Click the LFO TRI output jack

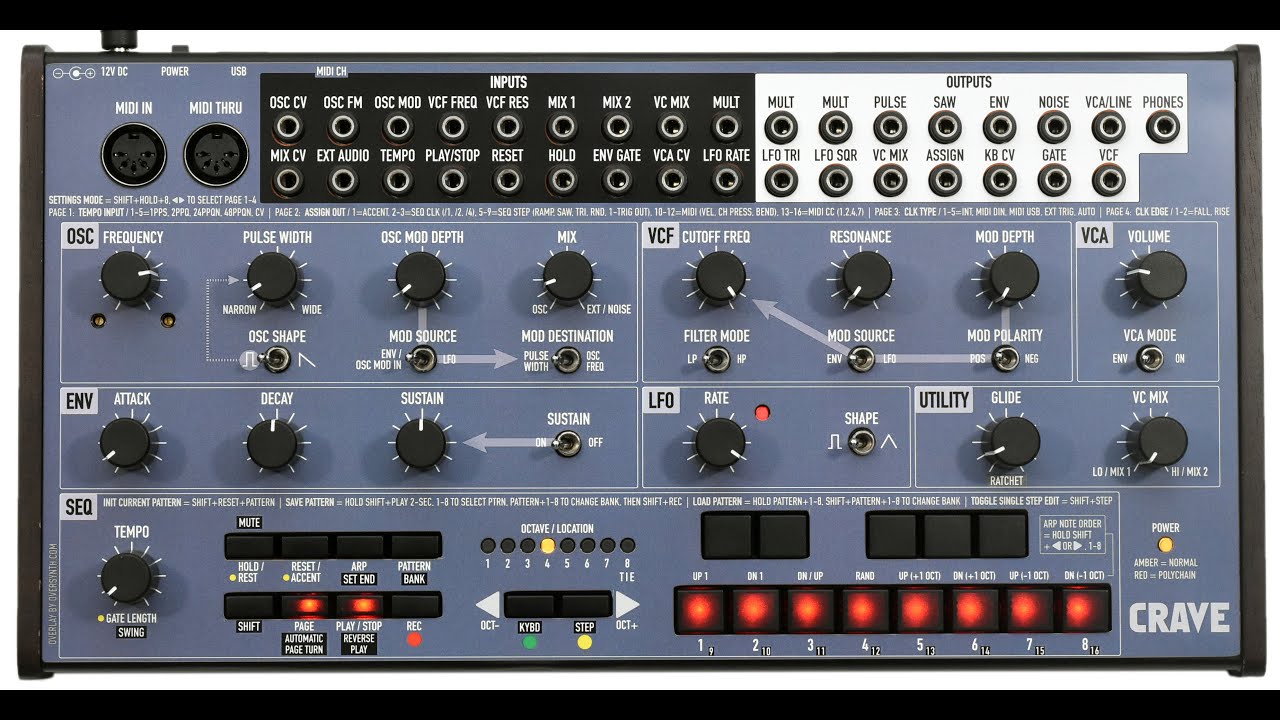click(781, 180)
